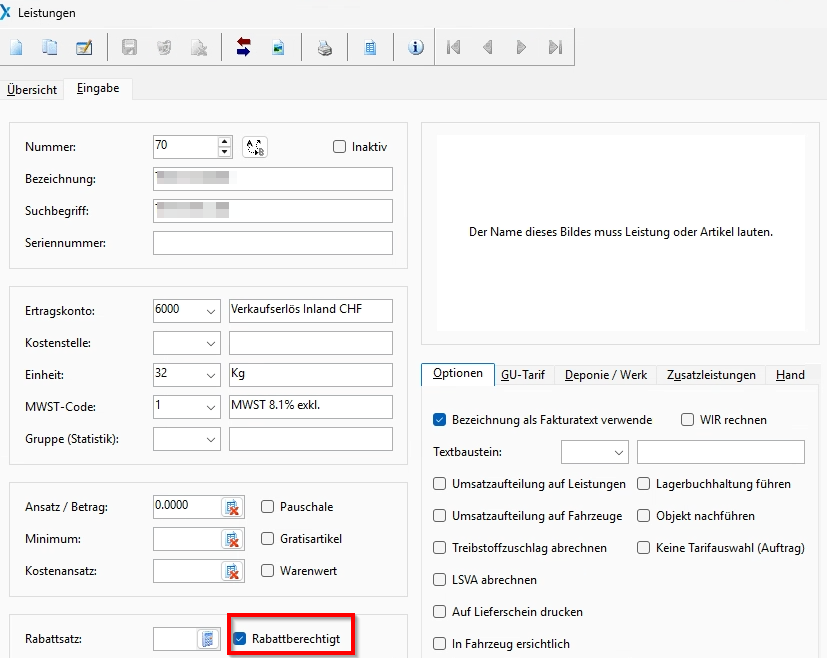This screenshot has width=827, height=658.
Task: Open the info icon in toolbar
Action: point(416,47)
